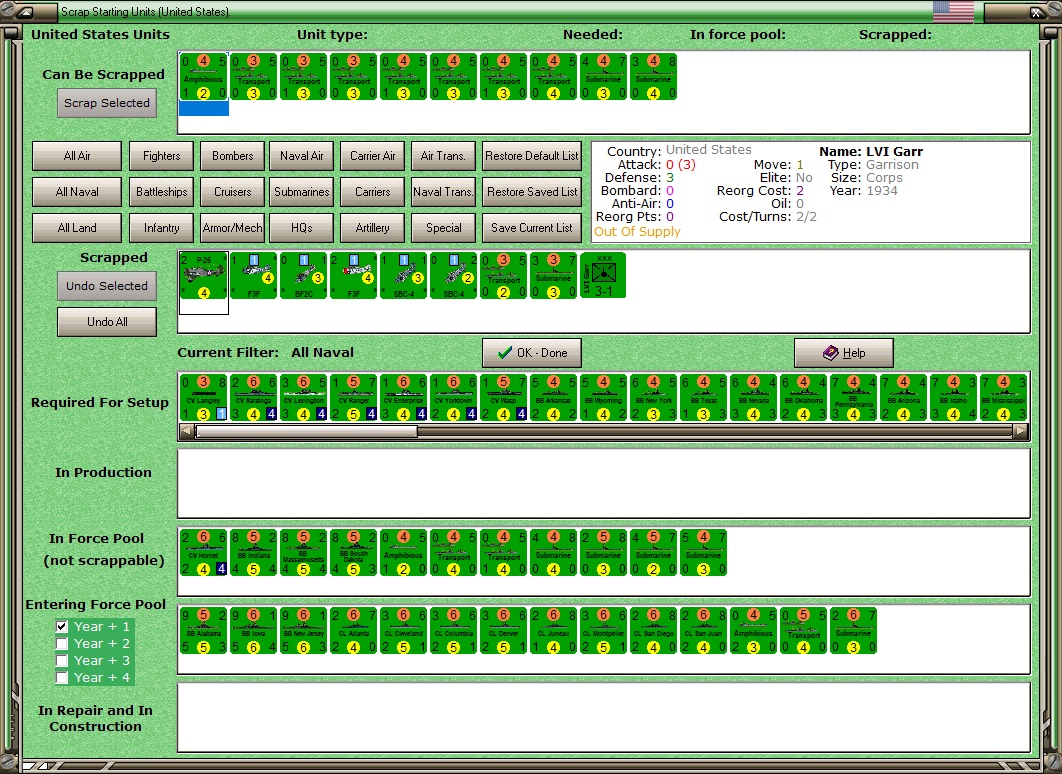The height and width of the screenshot is (774, 1062).
Task: Uncheck the Year + 1 checkbox
Action: [x=62, y=626]
